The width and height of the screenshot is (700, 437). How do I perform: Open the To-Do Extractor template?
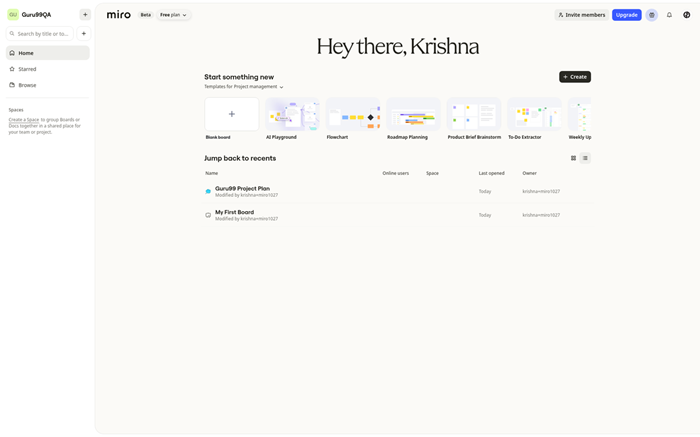point(534,114)
